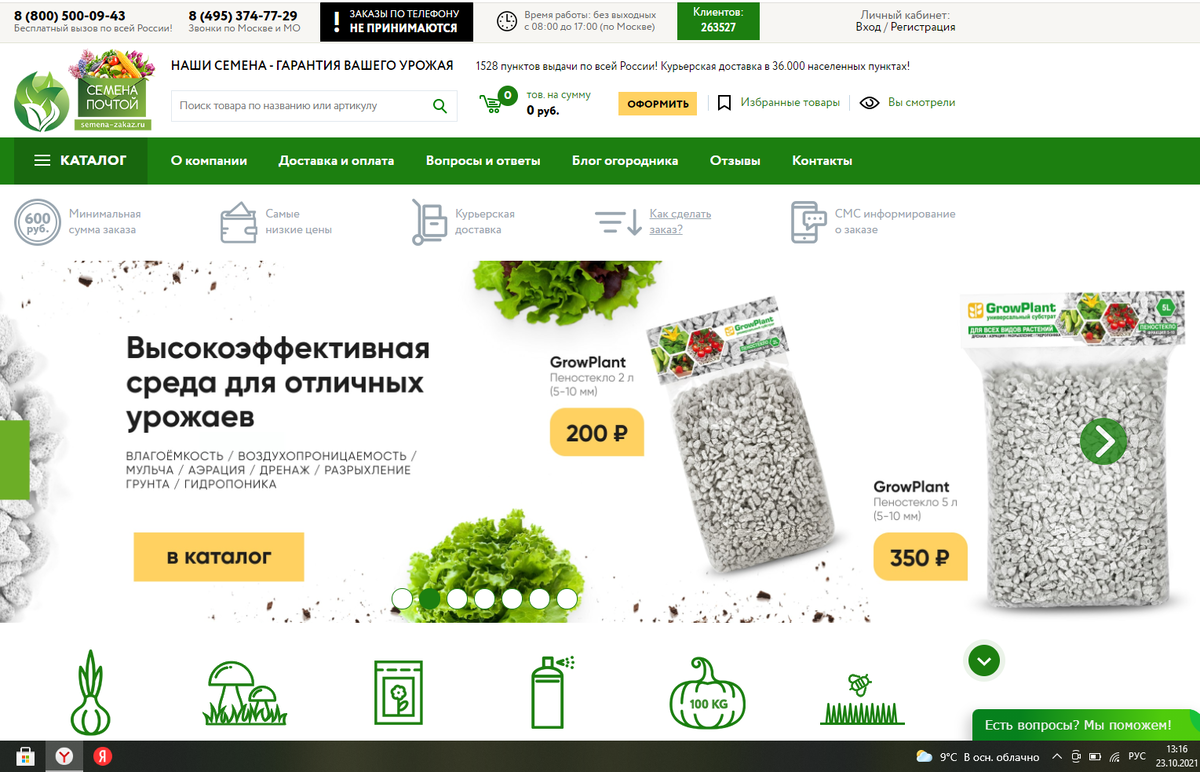Viewport: 1200px width, 772px height.
Task: Click the bookmark icon for Избранные товары
Action: coord(724,103)
